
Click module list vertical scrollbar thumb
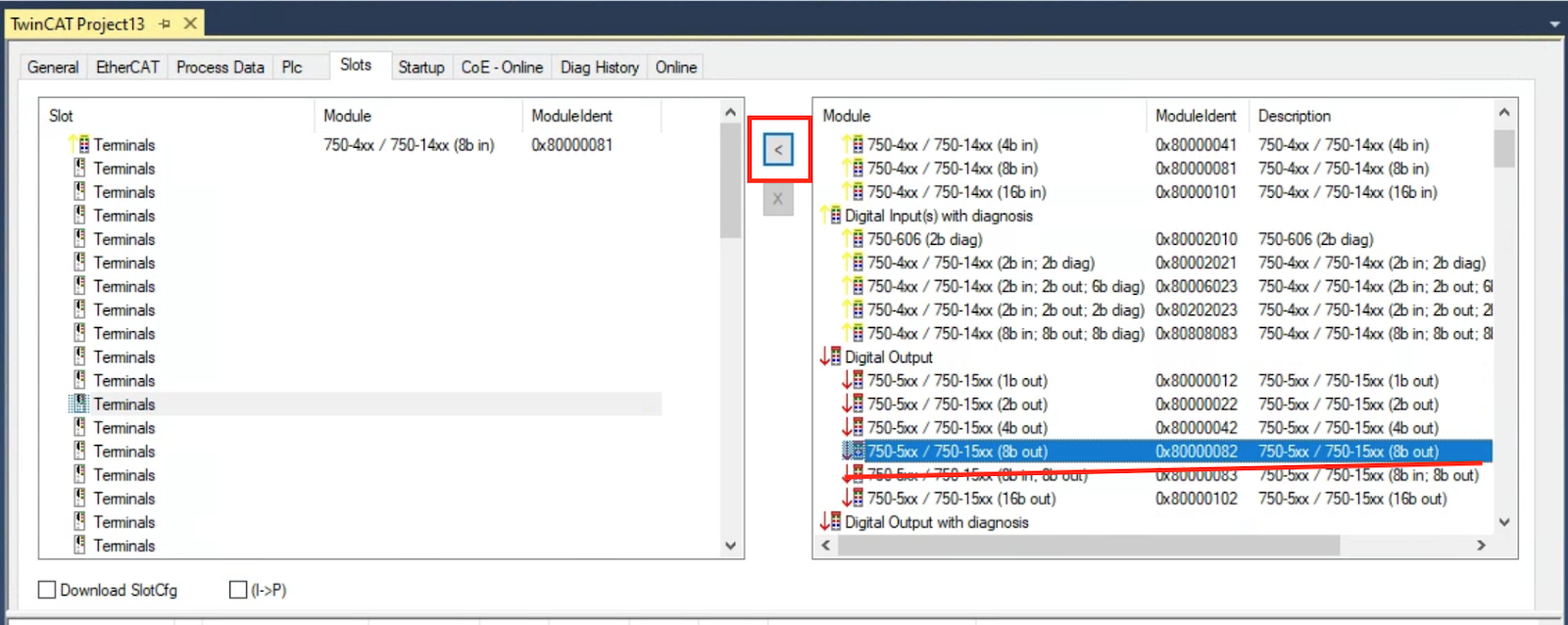coord(1504,149)
